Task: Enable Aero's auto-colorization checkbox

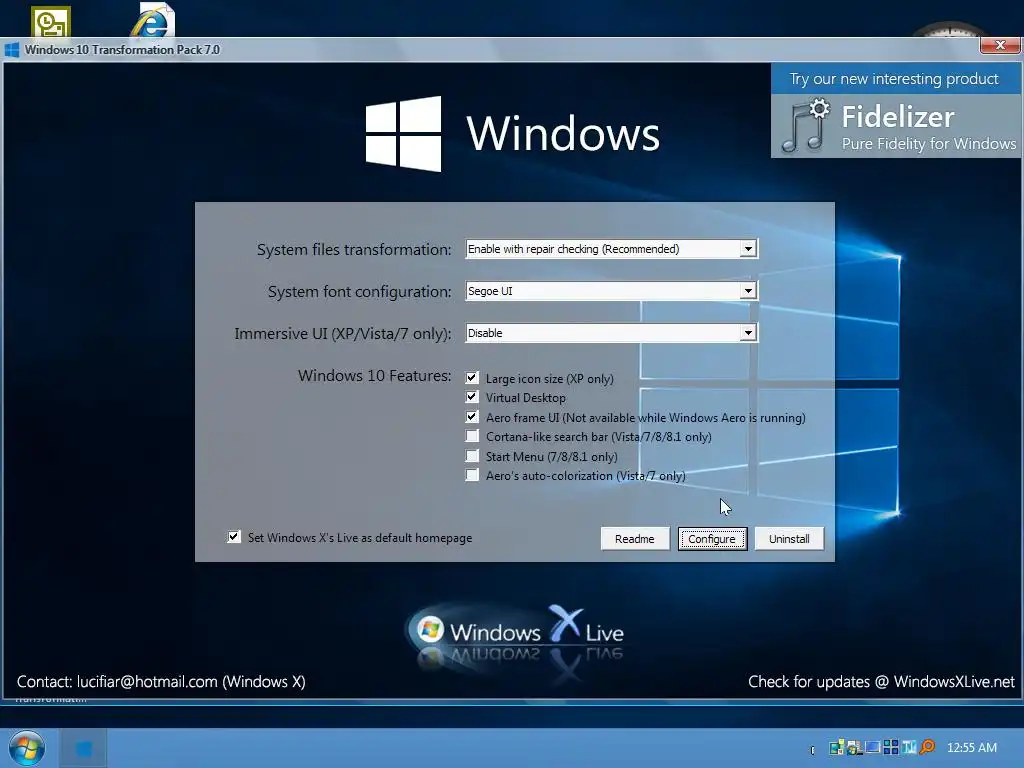Action: 472,475
